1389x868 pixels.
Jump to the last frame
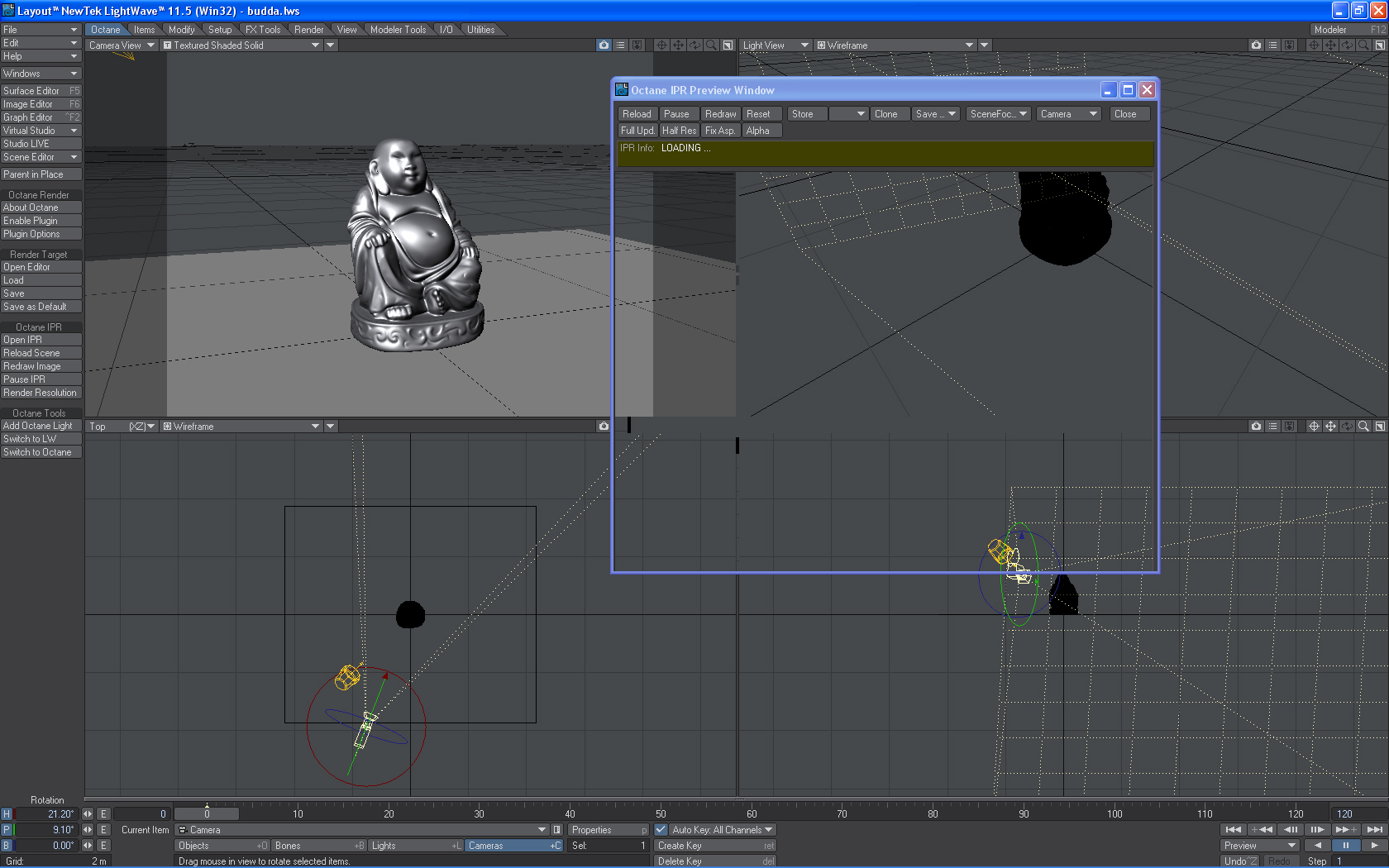1374,829
